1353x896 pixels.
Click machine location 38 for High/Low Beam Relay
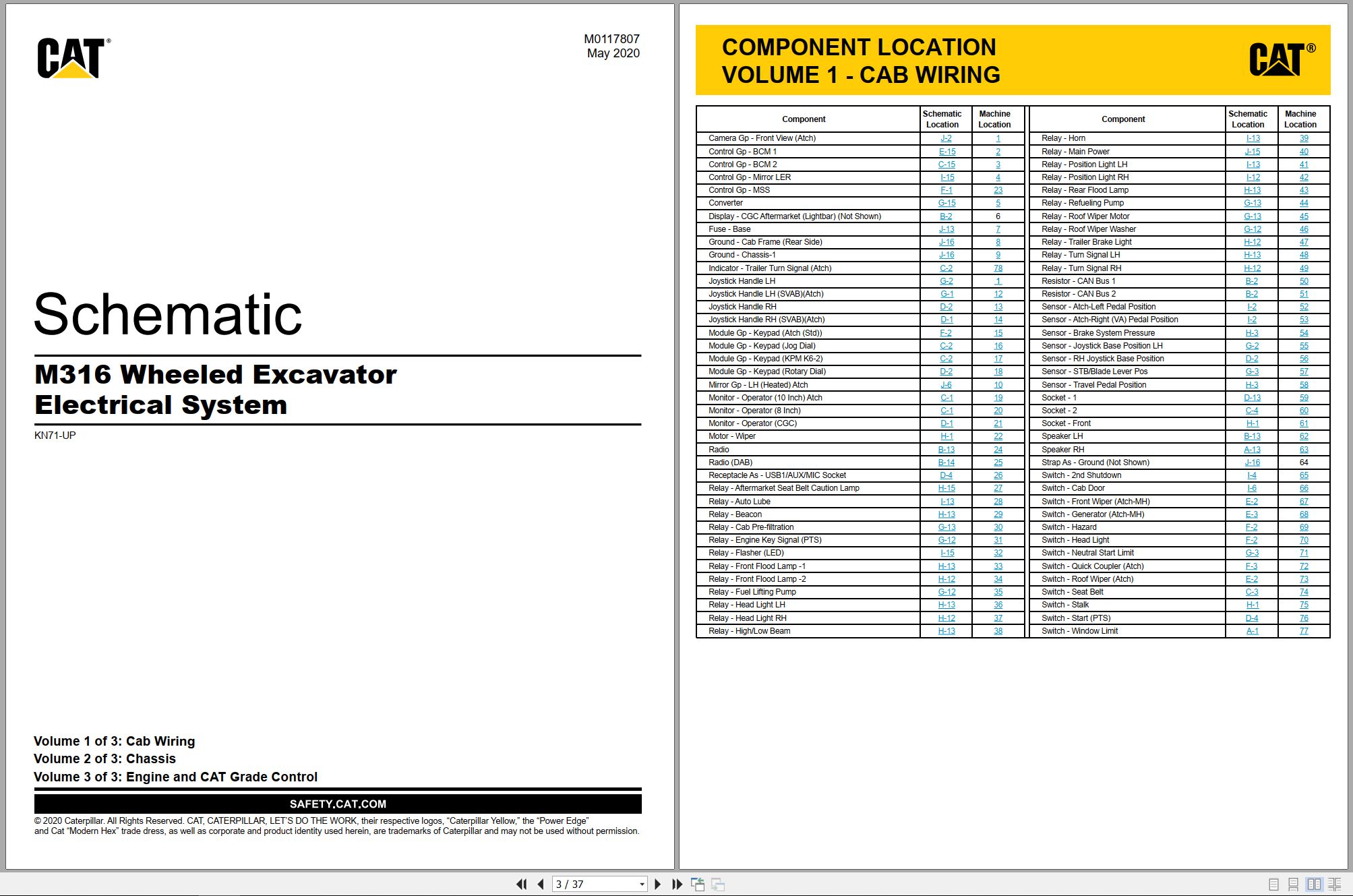(998, 631)
